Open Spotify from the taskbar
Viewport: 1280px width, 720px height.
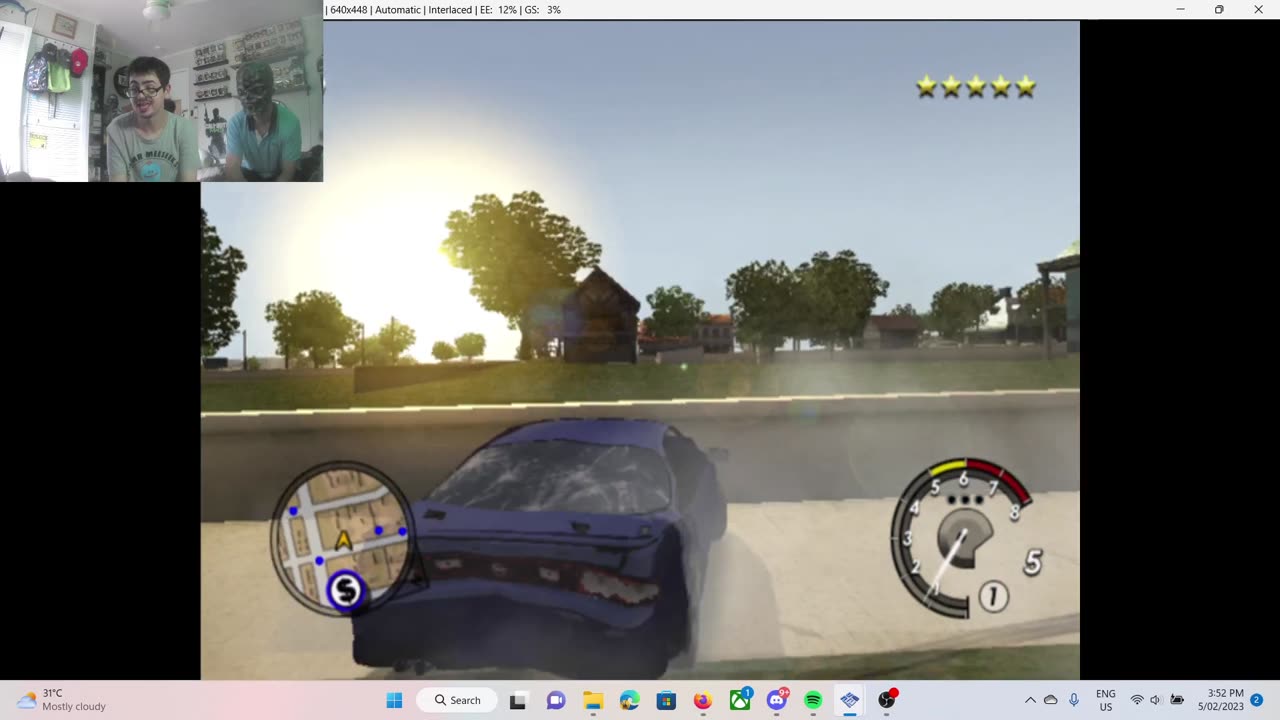coord(813,700)
